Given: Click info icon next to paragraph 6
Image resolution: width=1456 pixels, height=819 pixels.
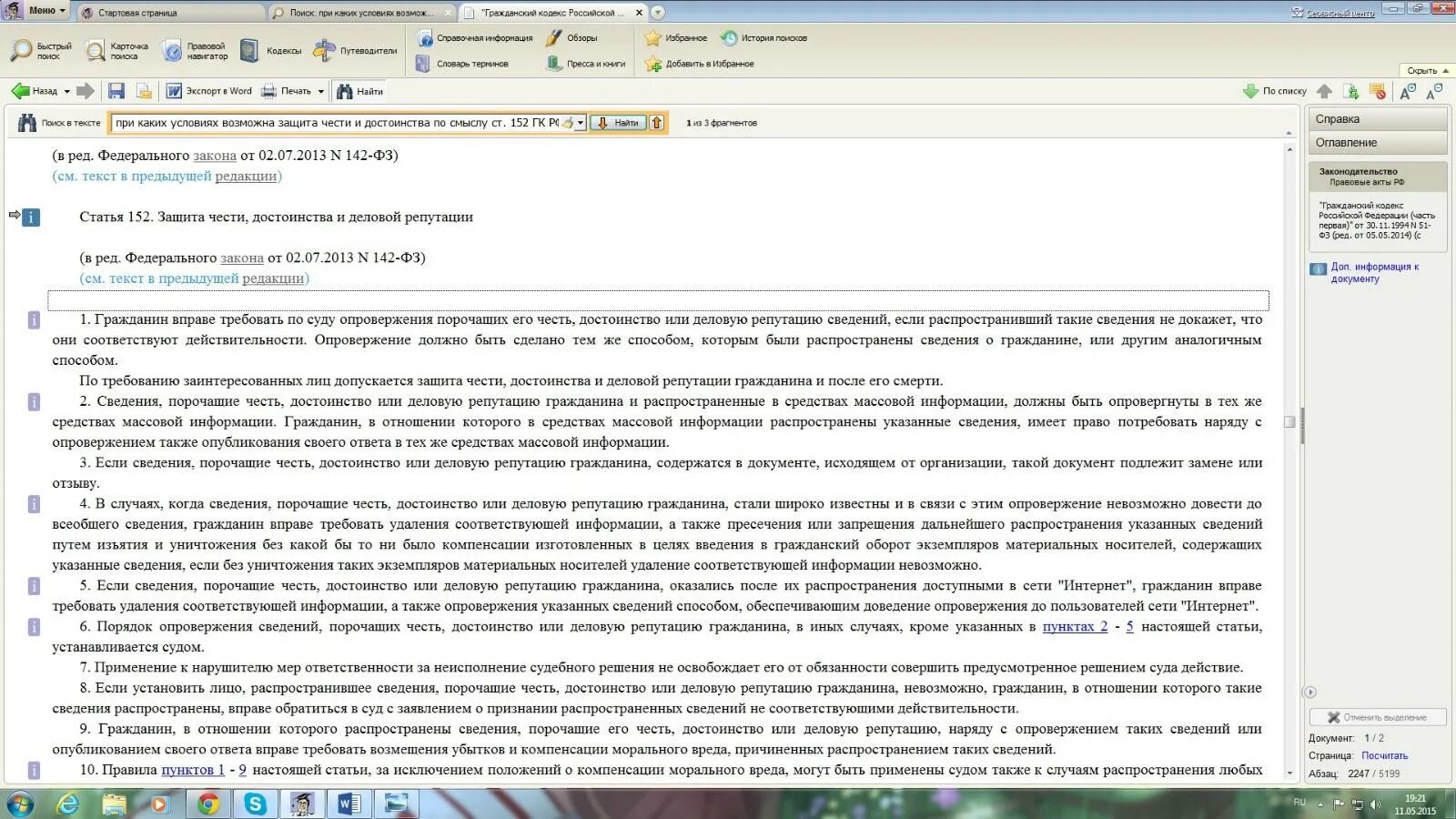Looking at the screenshot, I should pos(34,626).
